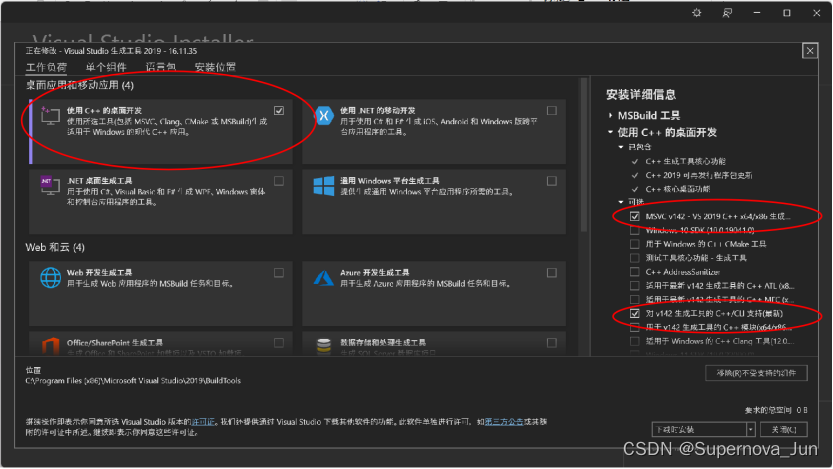The width and height of the screenshot is (833, 469).
Task: Click the install location path text
Action: (133, 381)
